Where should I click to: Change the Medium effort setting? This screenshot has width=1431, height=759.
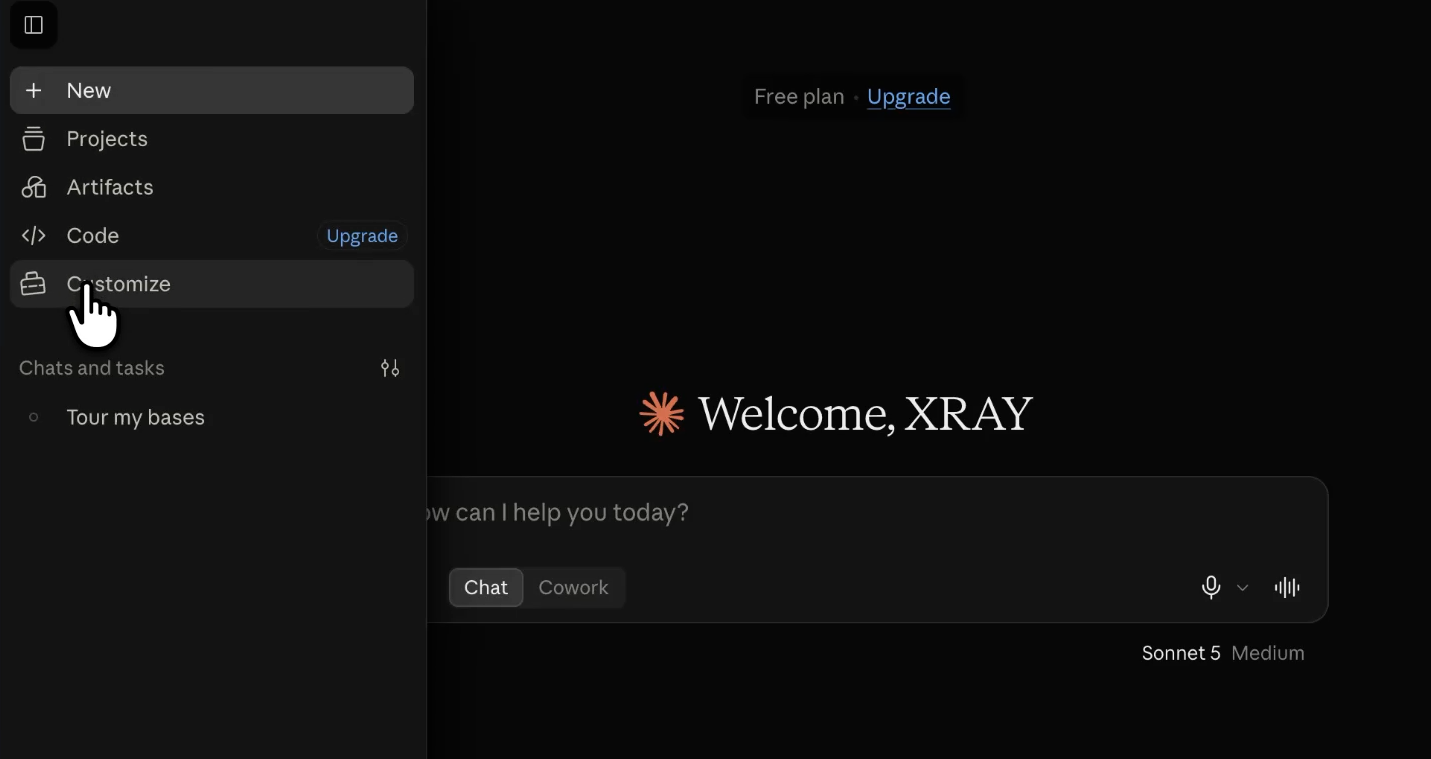(1268, 653)
